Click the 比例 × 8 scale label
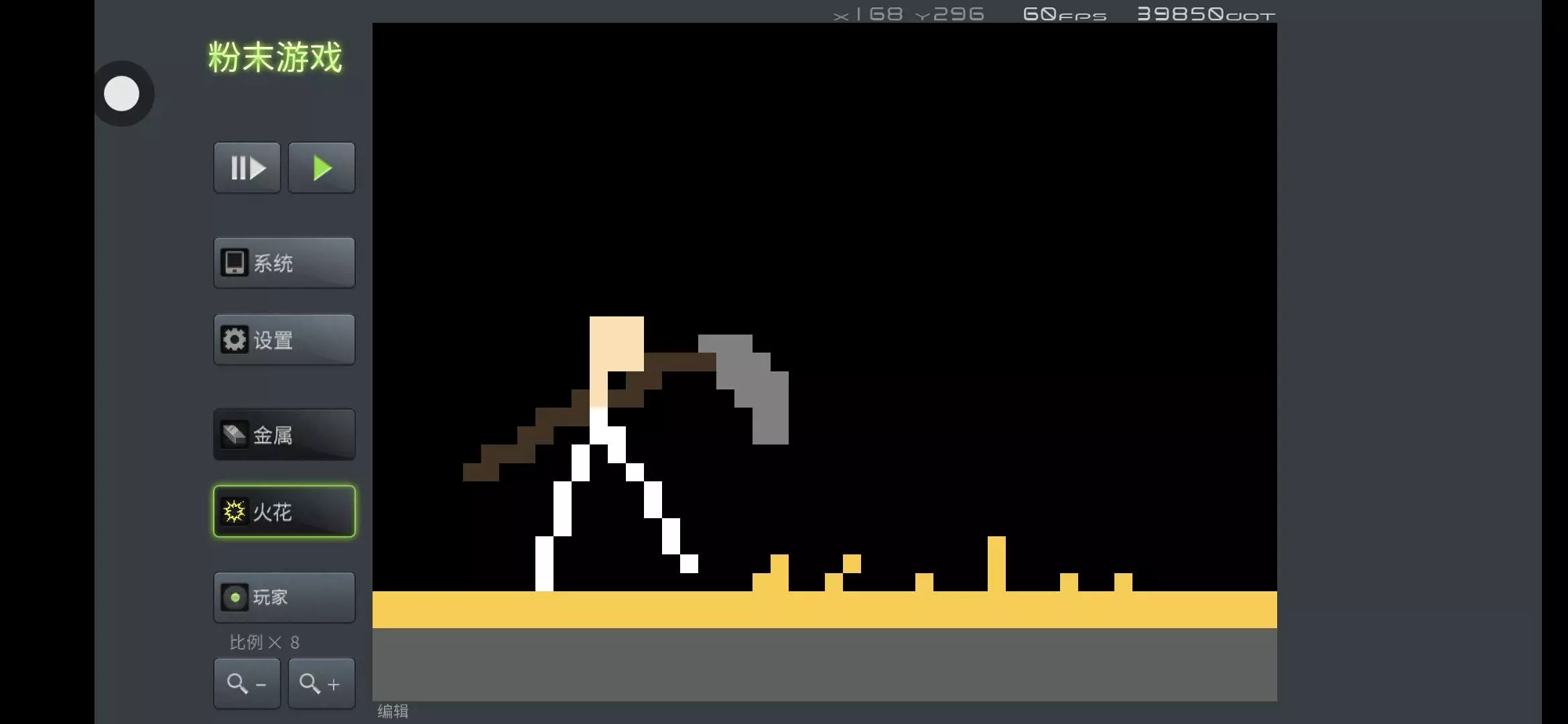Viewport: 1568px width, 724px height. coord(264,642)
